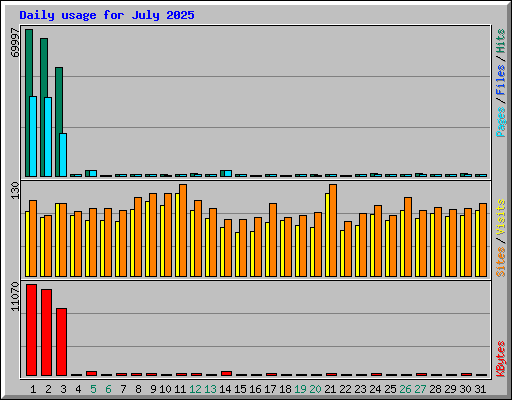
Task: Click the x-axis label 26
Action: tap(405, 389)
